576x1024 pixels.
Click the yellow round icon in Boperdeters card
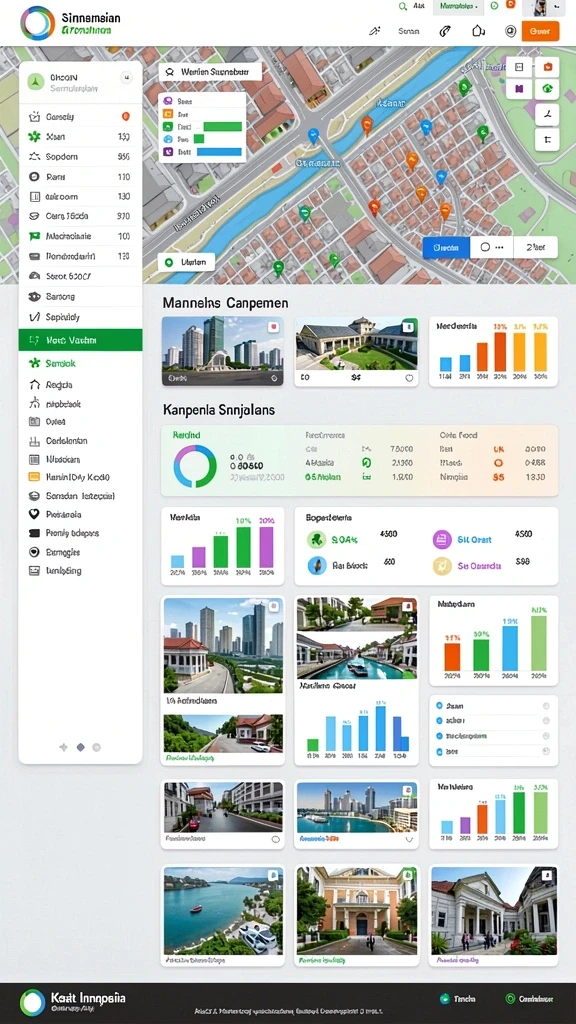pyautogui.click(x=442, y=566)
